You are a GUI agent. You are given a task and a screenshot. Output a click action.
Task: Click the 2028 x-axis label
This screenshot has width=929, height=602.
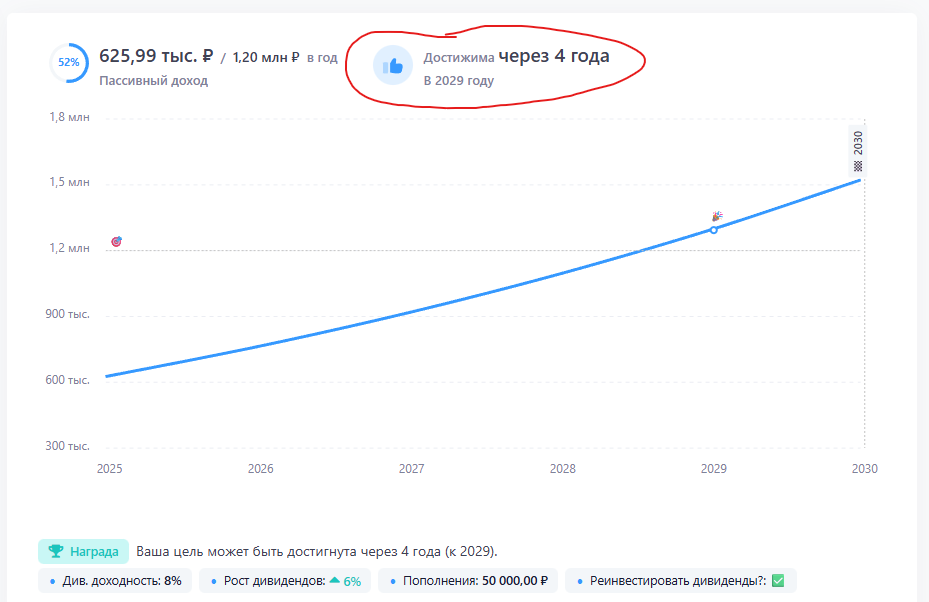562,469
